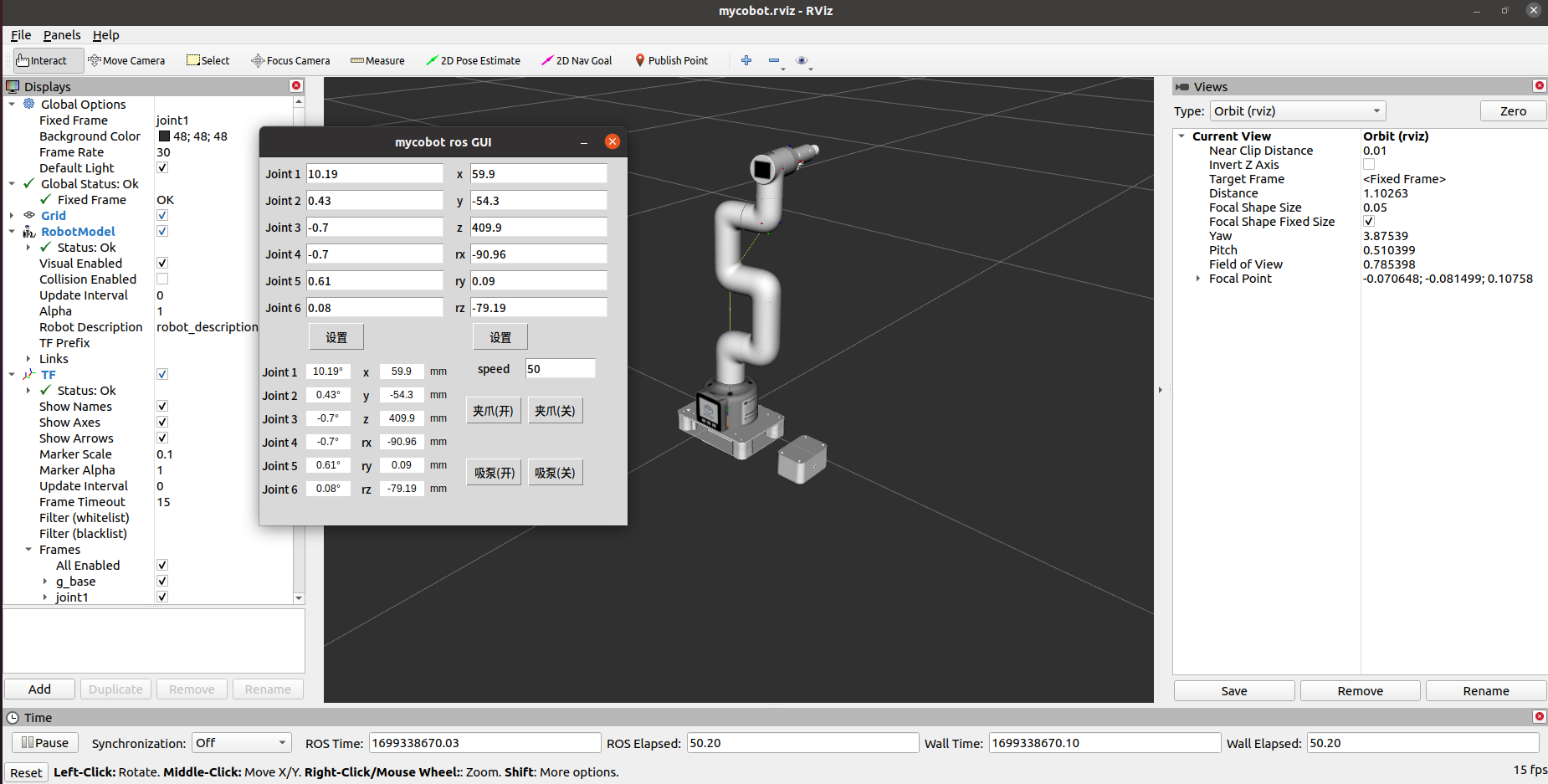Screen dimensions: 1548x784
Task: Toggle the TF display checkbox
Action: [162, 374]
